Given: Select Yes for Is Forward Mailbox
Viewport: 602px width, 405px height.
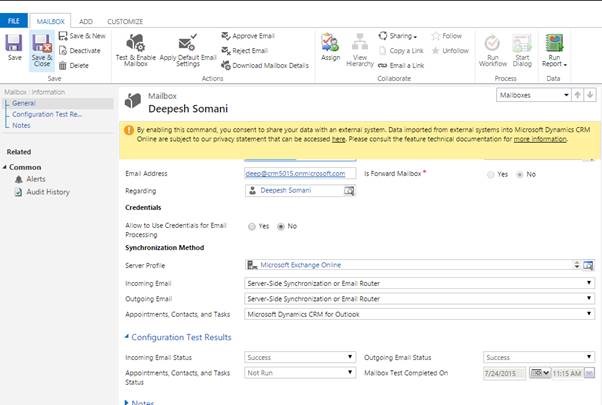Looking at the screenshot, I should 490,174.
